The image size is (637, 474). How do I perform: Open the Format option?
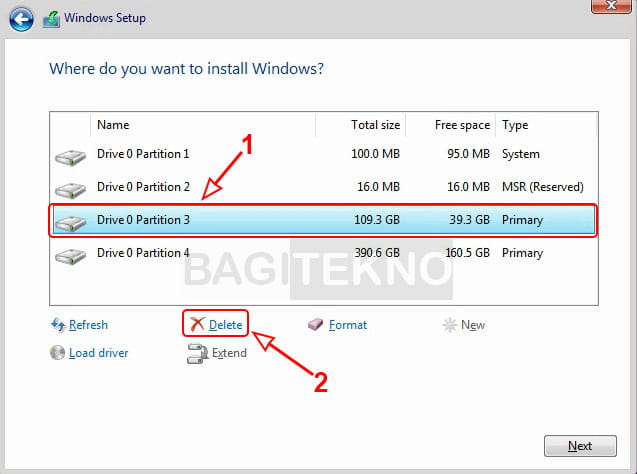(348, 325)
